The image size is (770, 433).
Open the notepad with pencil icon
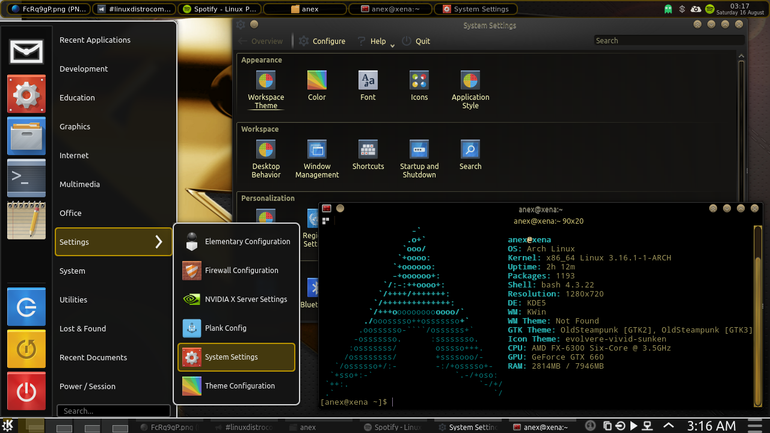[x=27, y=220]
